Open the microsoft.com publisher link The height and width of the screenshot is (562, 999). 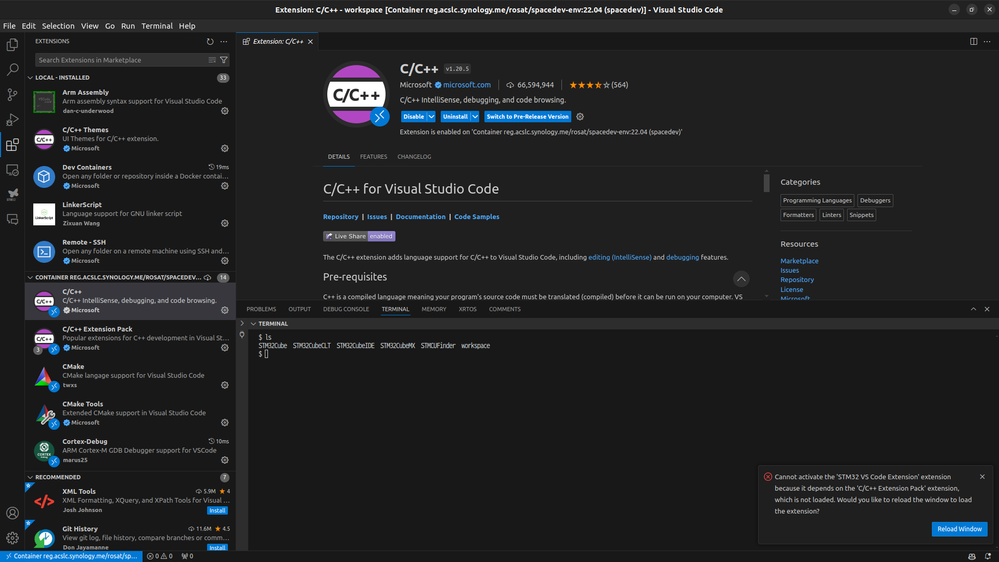click(x=467, y=85)
